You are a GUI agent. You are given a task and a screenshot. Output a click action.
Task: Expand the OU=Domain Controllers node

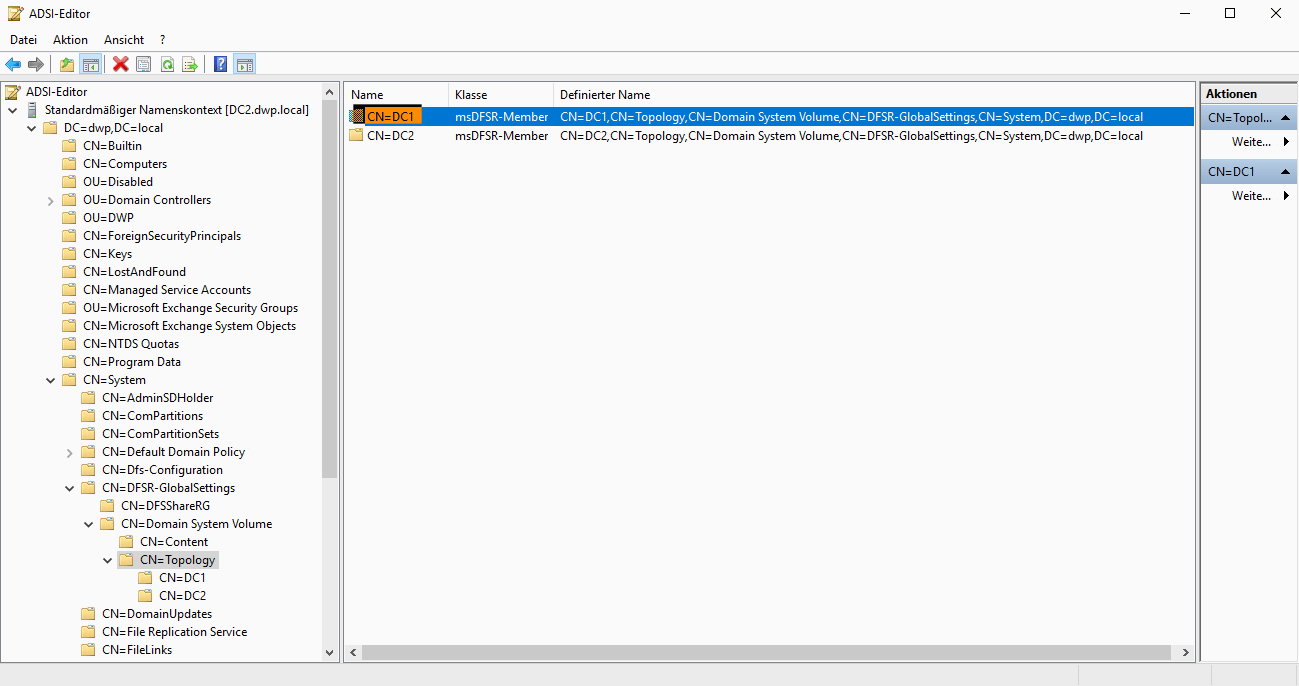pos(50,200)
